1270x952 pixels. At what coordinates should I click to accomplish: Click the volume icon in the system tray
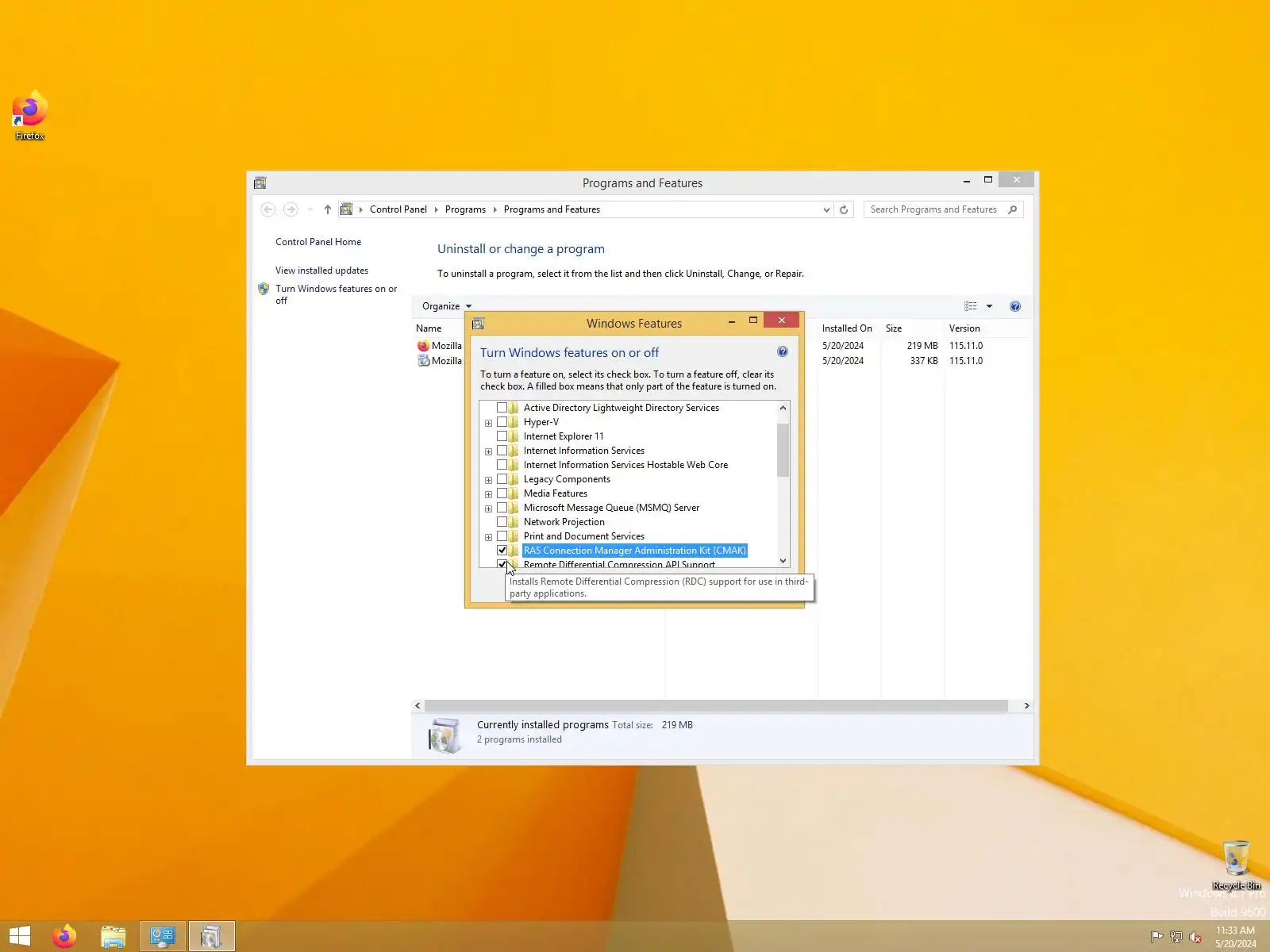coord(1195,937)
